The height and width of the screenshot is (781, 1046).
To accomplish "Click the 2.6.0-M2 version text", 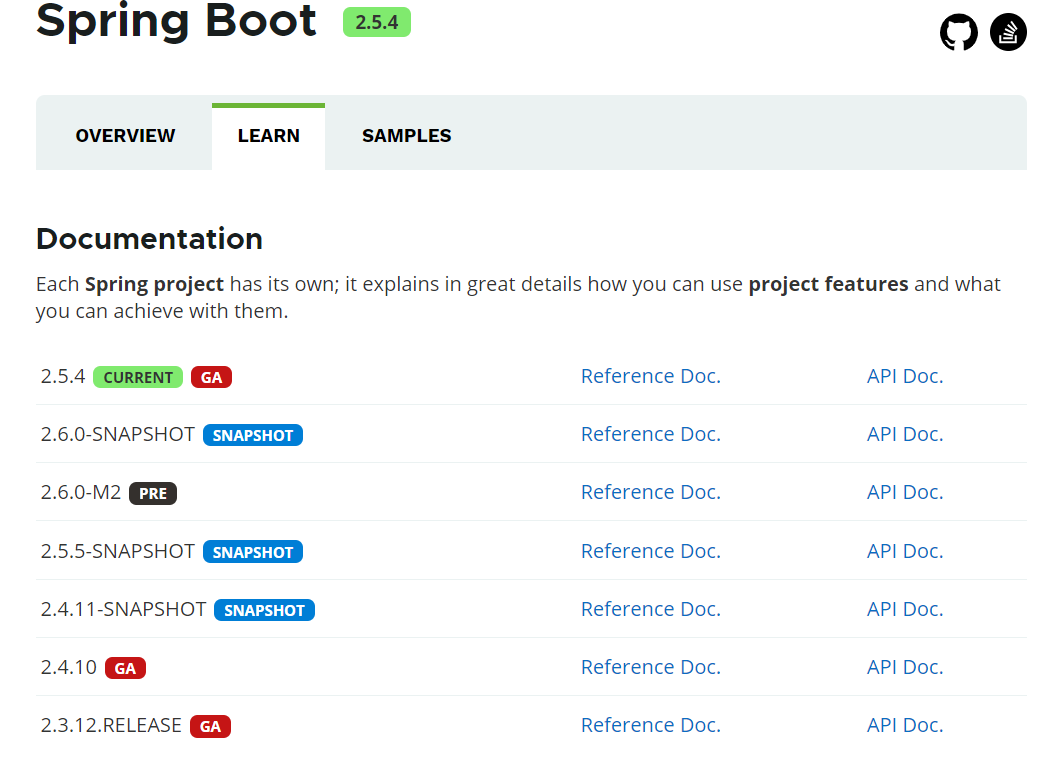I will pos(81,492).
